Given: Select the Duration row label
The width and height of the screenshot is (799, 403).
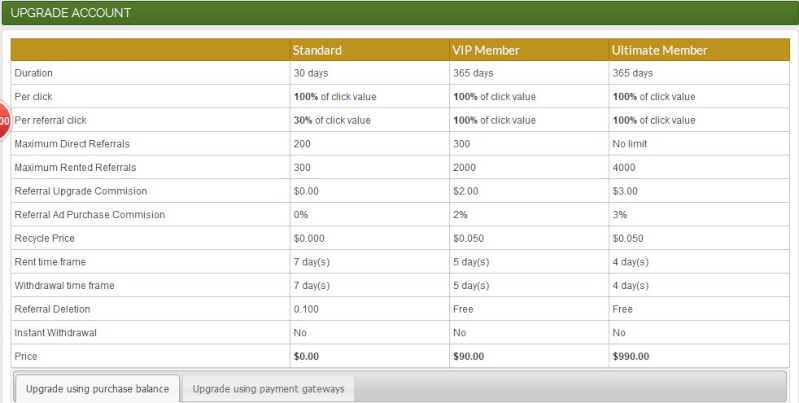Looking at the screenshot, I should pos(34,73).
